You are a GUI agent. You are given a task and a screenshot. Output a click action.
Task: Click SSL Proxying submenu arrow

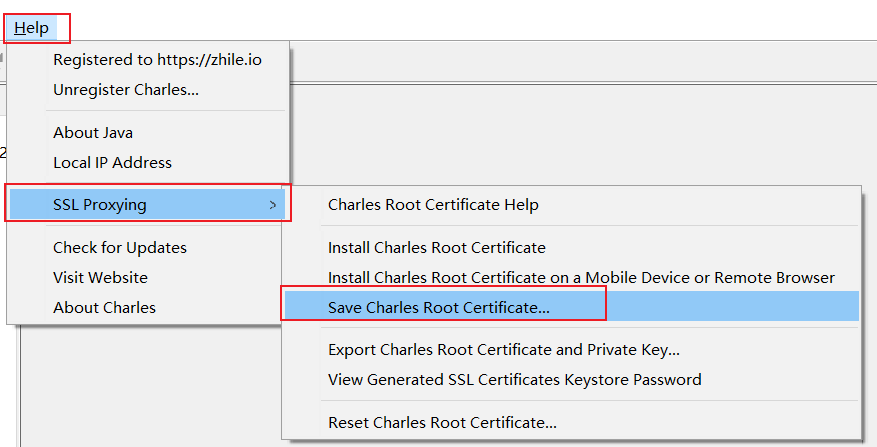[x=273, y=205]
